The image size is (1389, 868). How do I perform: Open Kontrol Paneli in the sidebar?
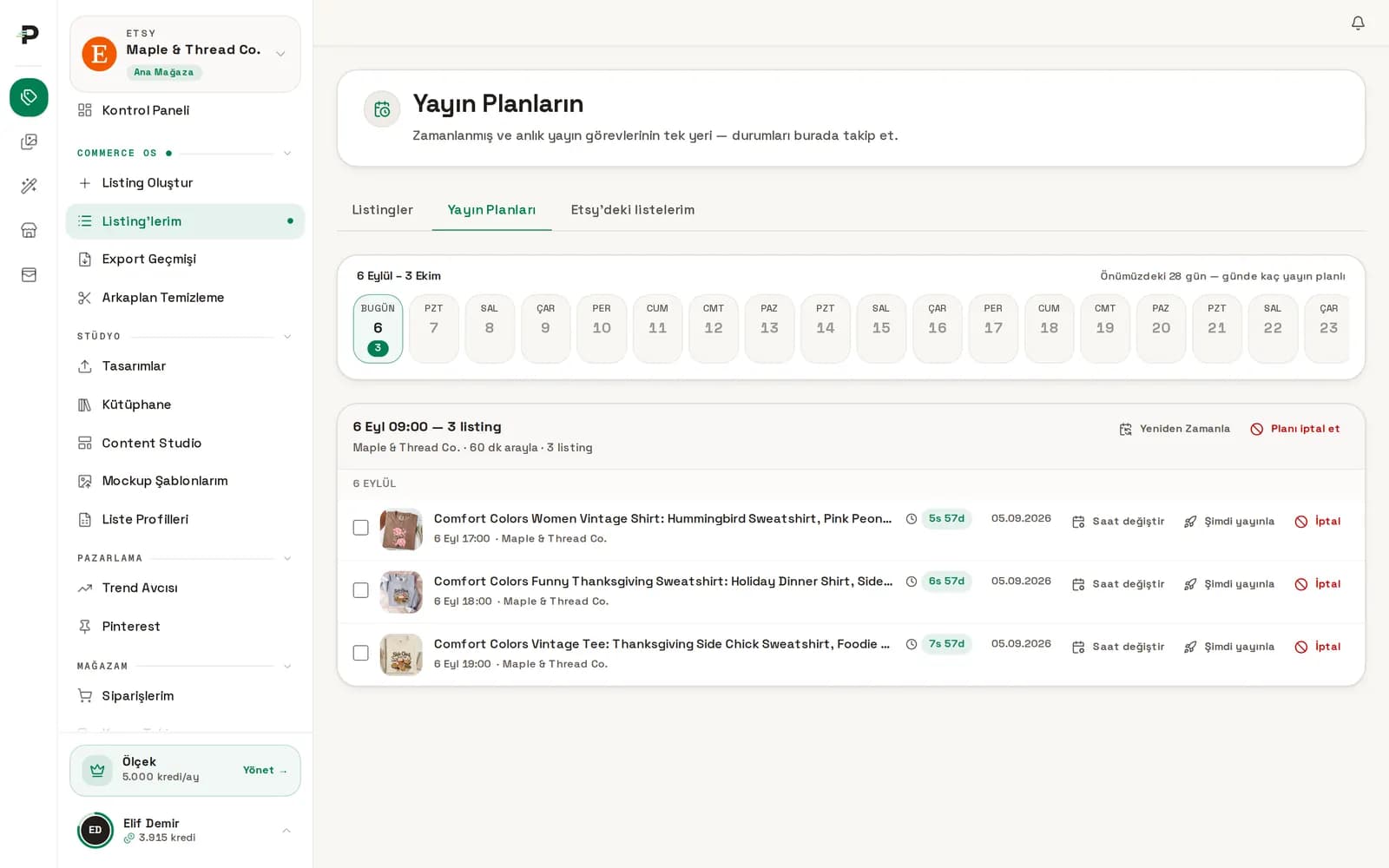point(185,110)
